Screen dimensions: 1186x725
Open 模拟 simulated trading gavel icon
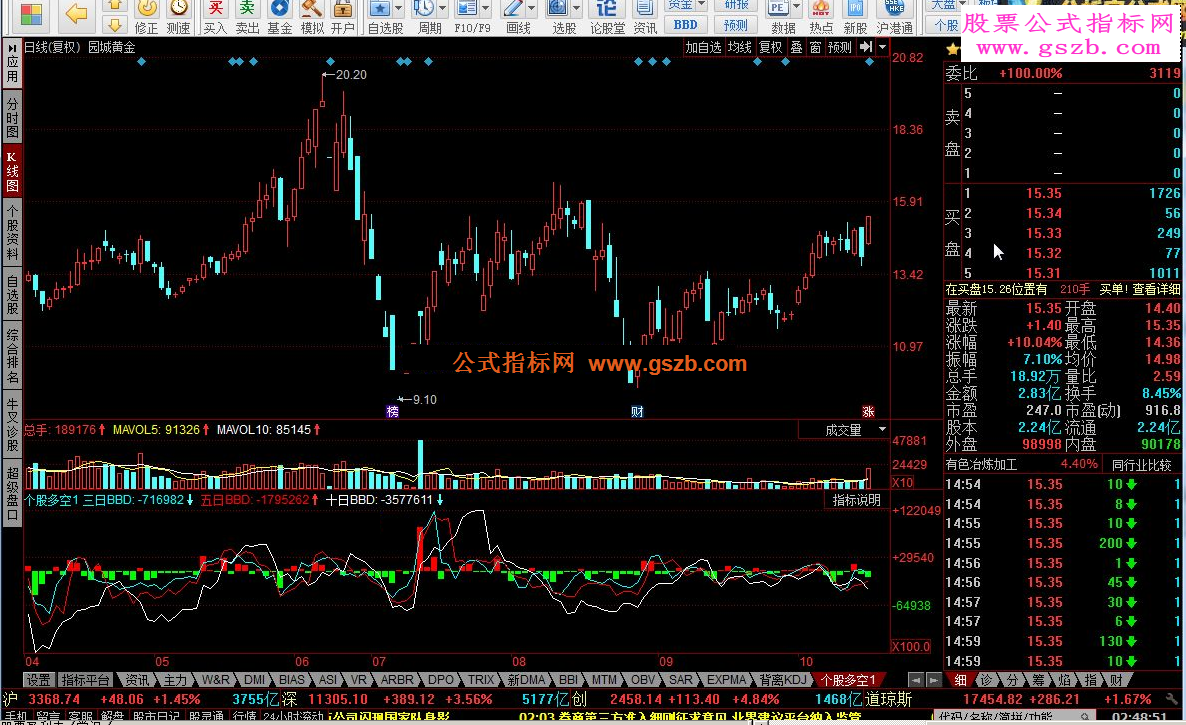coord(312,17)
